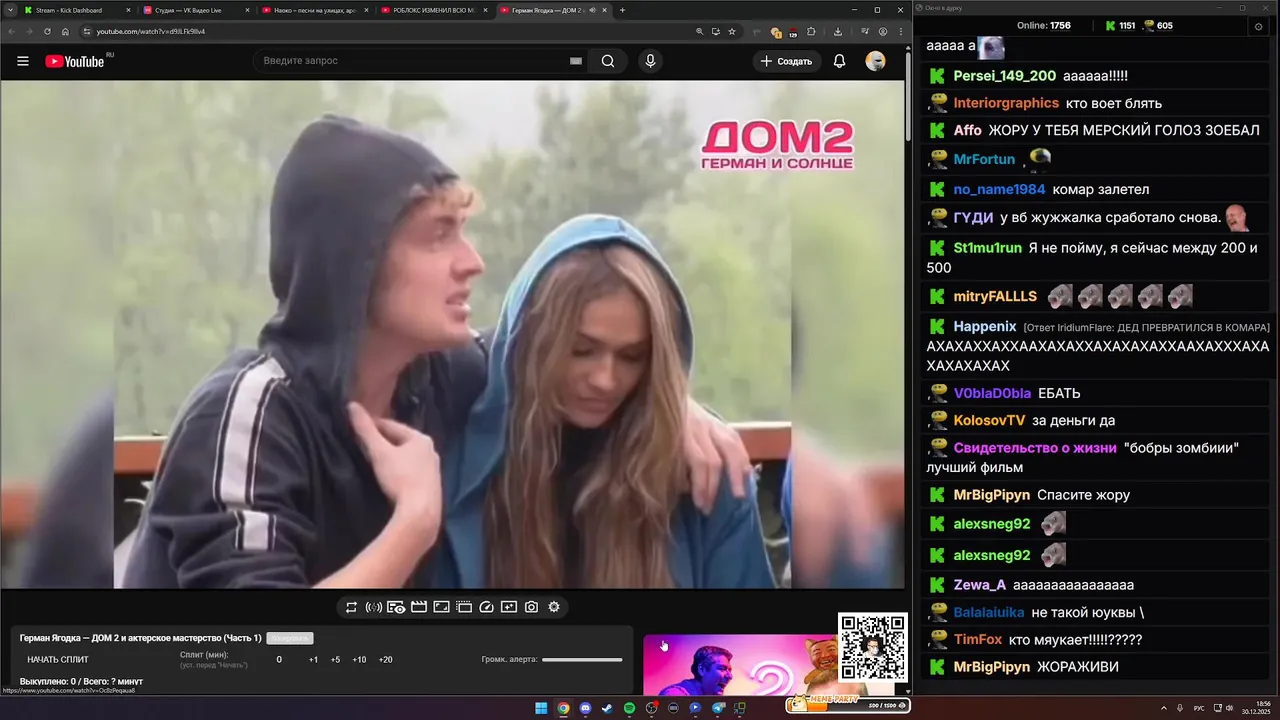The width and height of the screenshot is (1280, 720).
Task: Add +10 minutes to the split
Action: [x=359, y=659]
